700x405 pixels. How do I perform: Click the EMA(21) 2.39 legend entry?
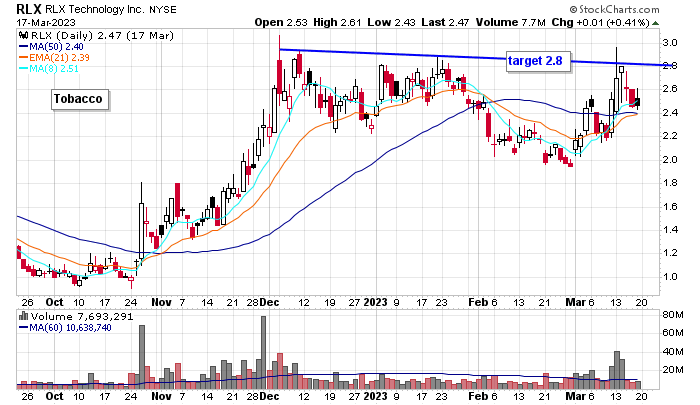[x=54, y=58]
